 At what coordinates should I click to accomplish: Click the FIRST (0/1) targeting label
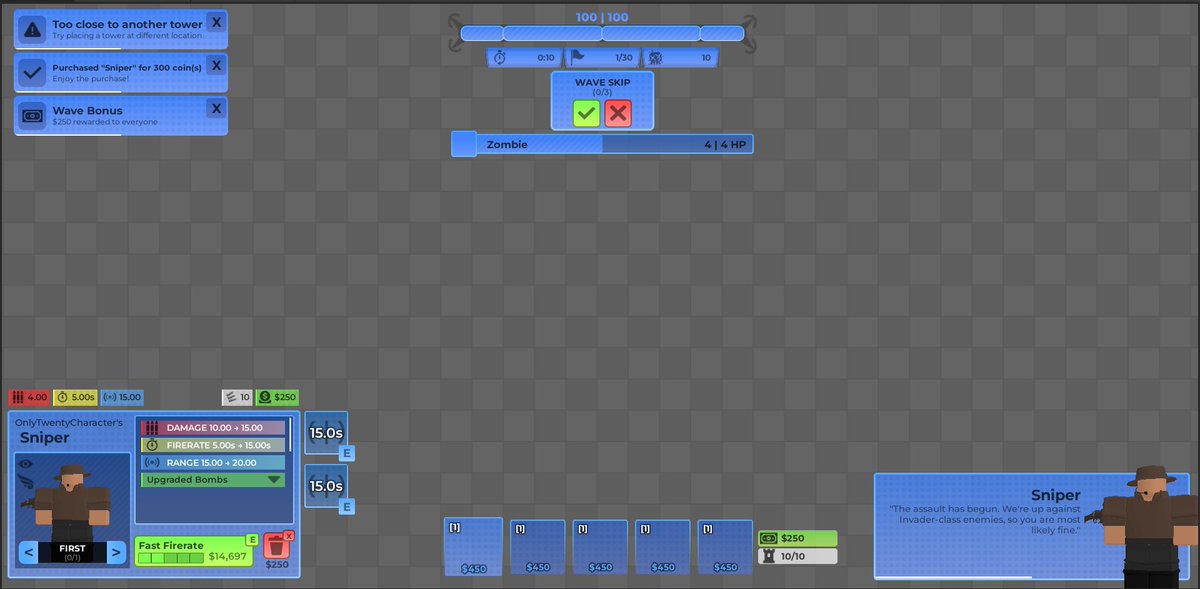[72, 552]
